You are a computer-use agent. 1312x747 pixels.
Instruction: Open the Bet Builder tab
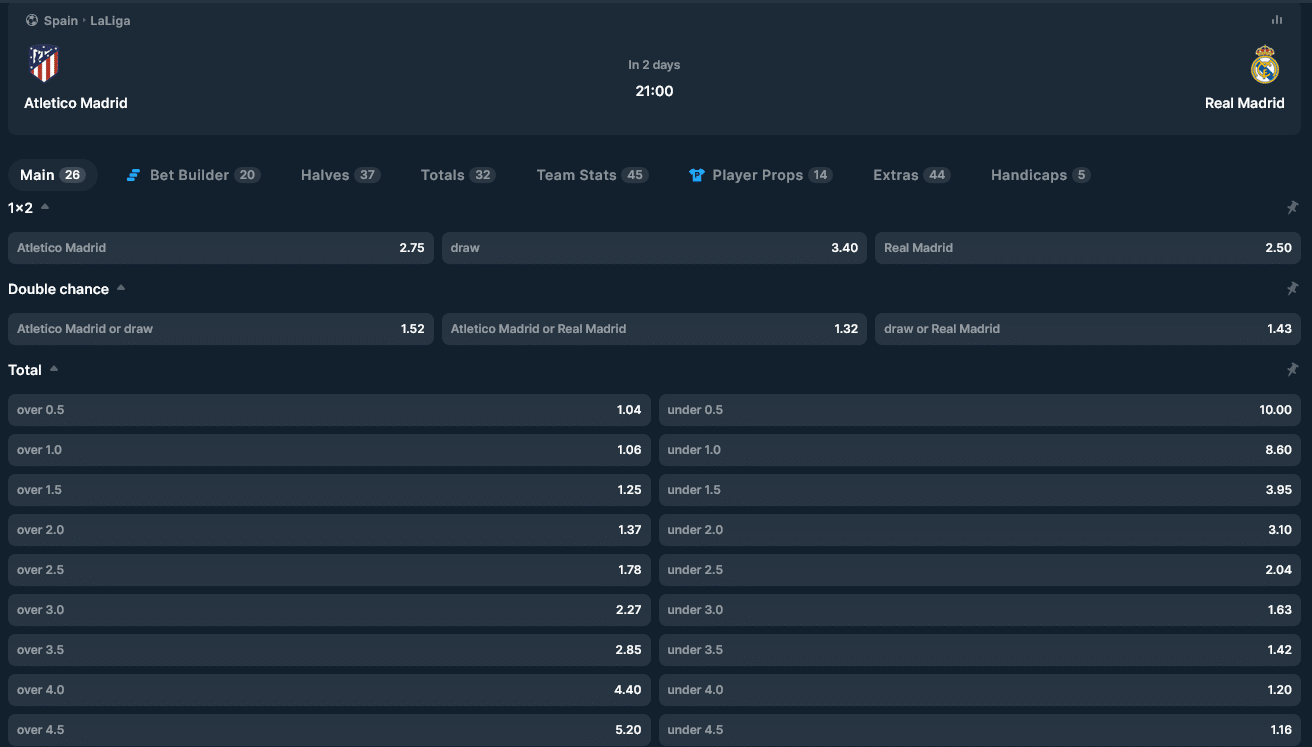[193, 175]
